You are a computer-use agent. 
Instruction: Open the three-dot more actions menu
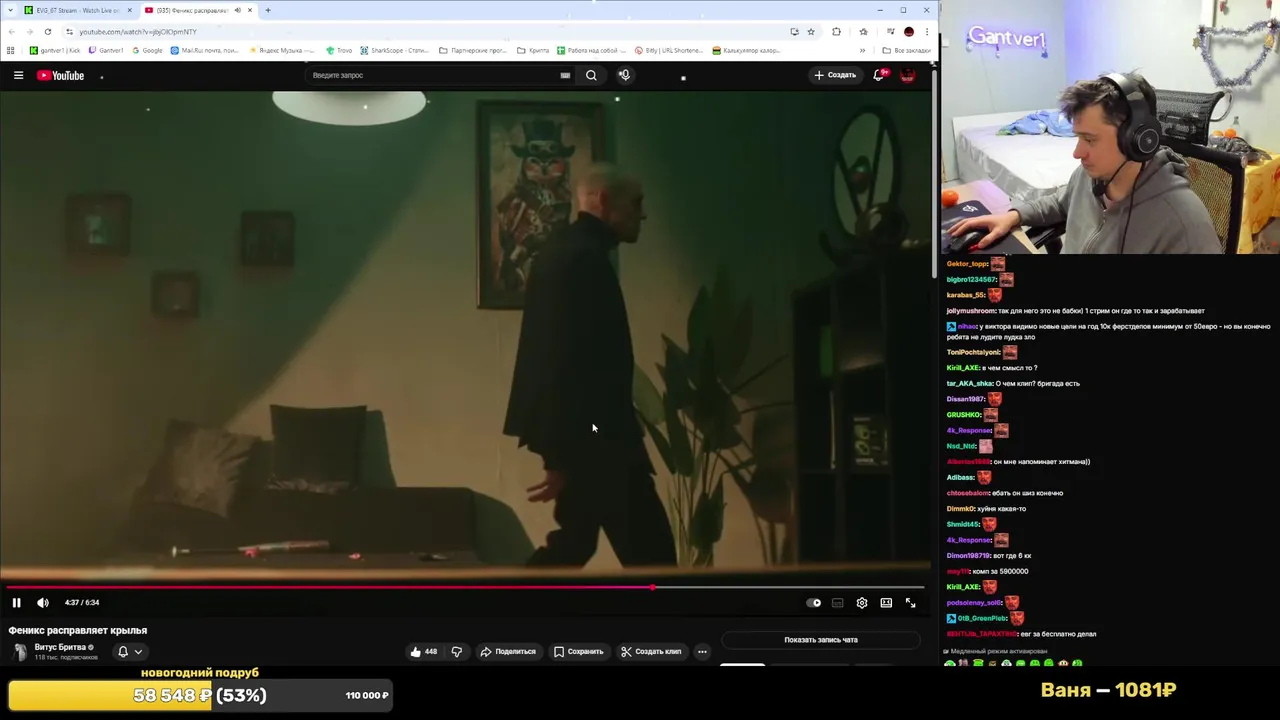coord(702,652)
